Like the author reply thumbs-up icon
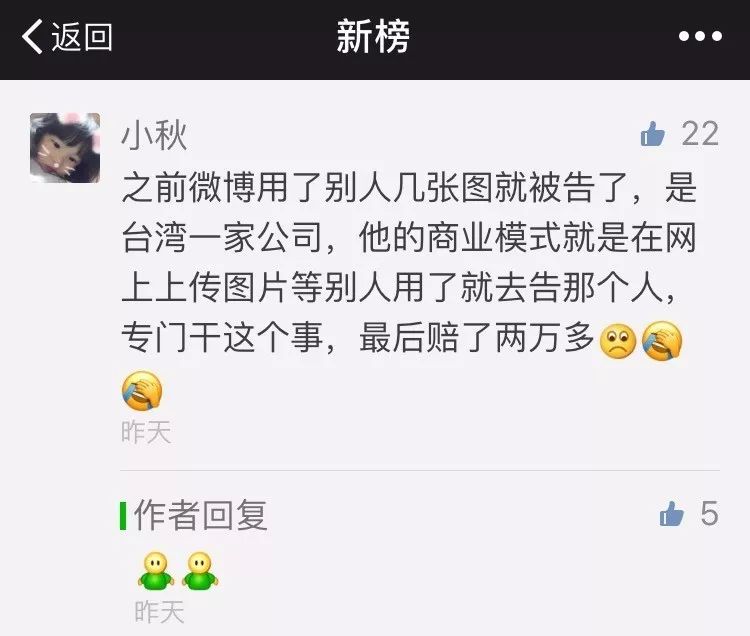The width and height of the screenshot is (750, 636). pos(672,514)
